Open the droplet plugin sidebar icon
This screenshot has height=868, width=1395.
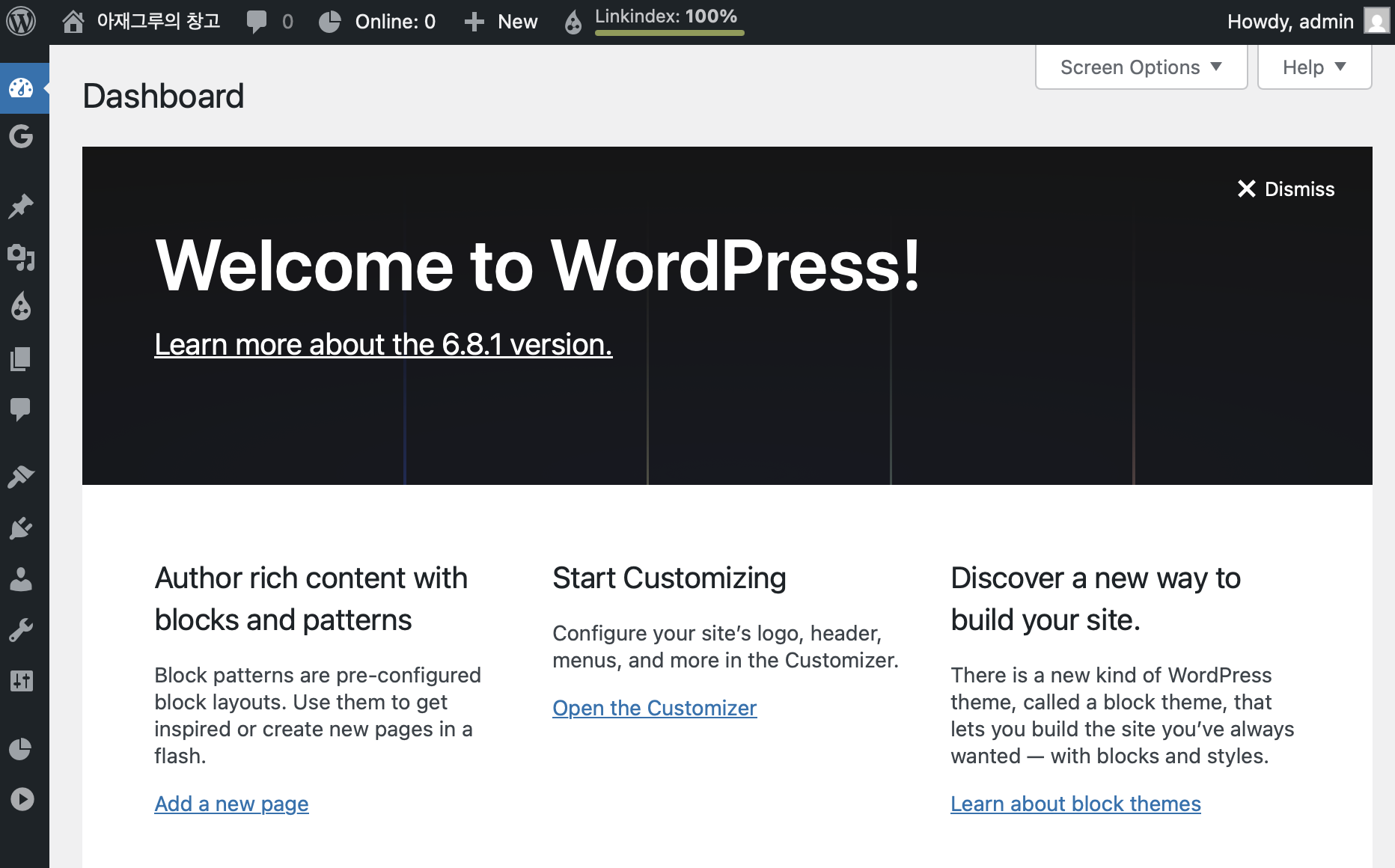click(x=21, y=306)
